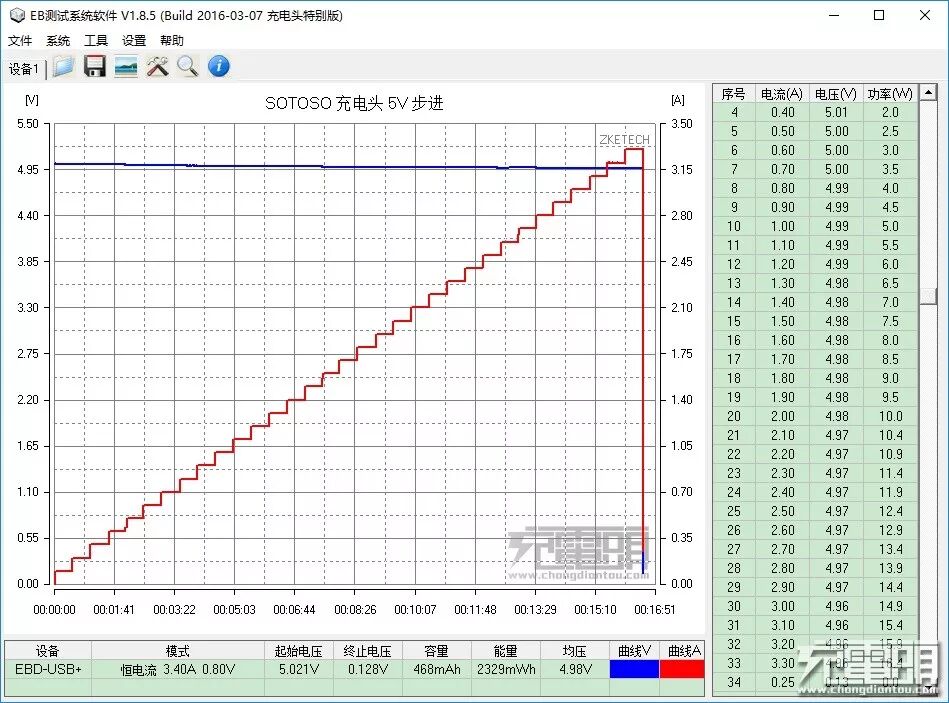Click the ZKETECH label on chart
This screenshot has height=703, width=949.
[624, 140]
